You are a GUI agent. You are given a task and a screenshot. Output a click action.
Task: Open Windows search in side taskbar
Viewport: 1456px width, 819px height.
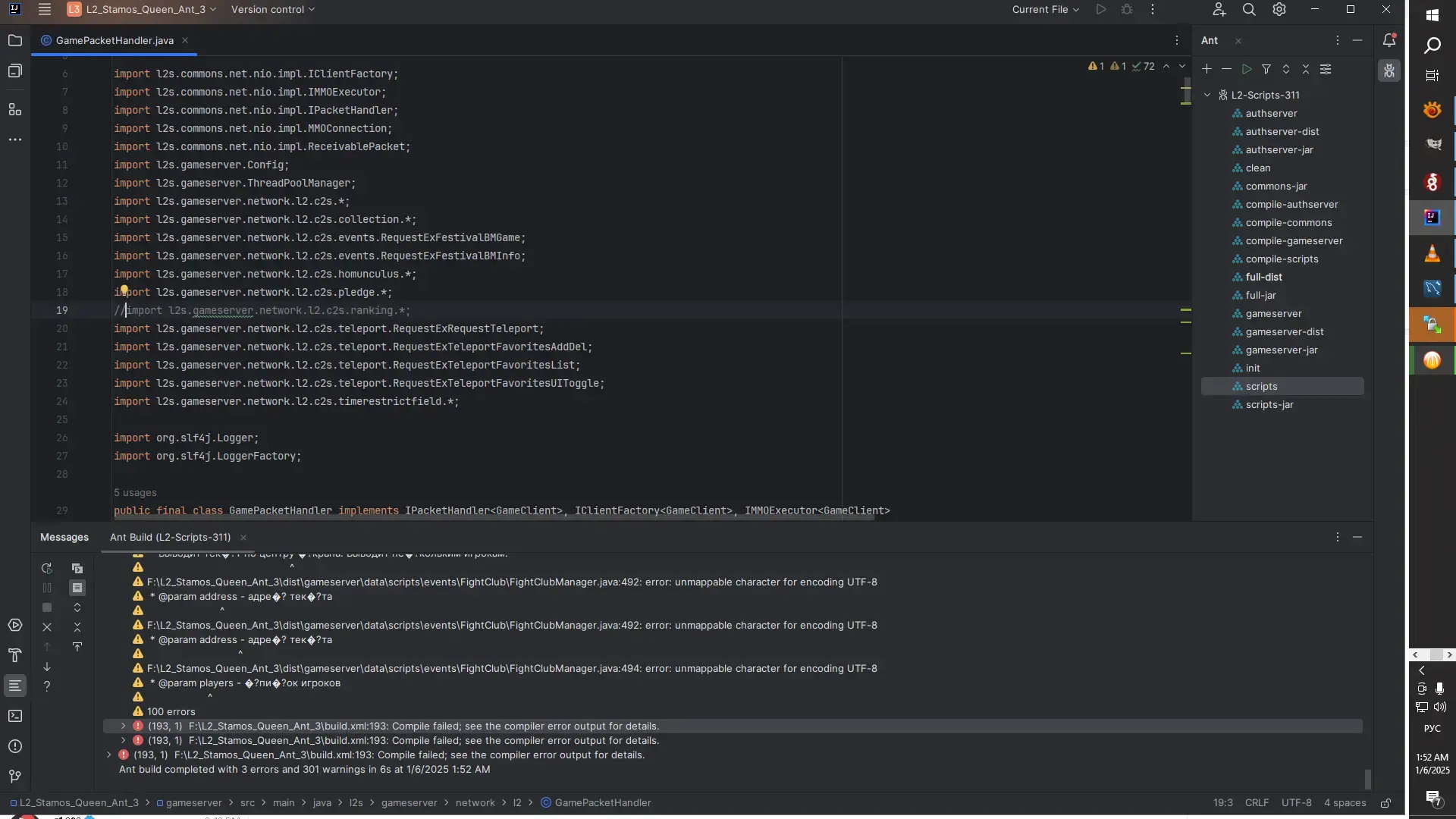(x=1432, y=46)
